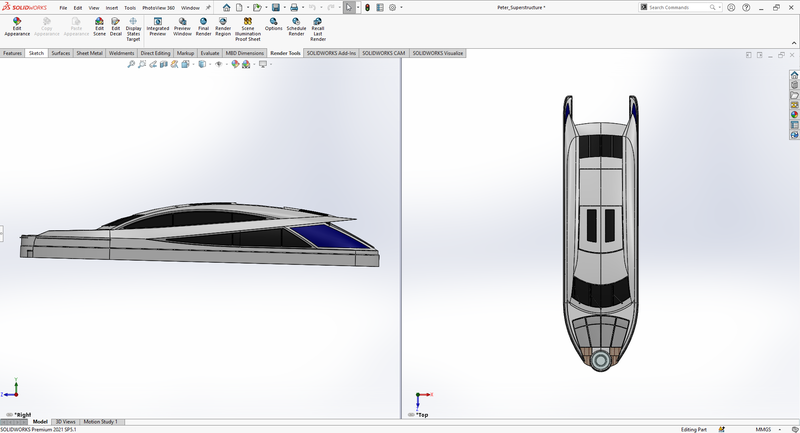
Task: Open the Edit Decal tool
Action: (x=116, y=27)
